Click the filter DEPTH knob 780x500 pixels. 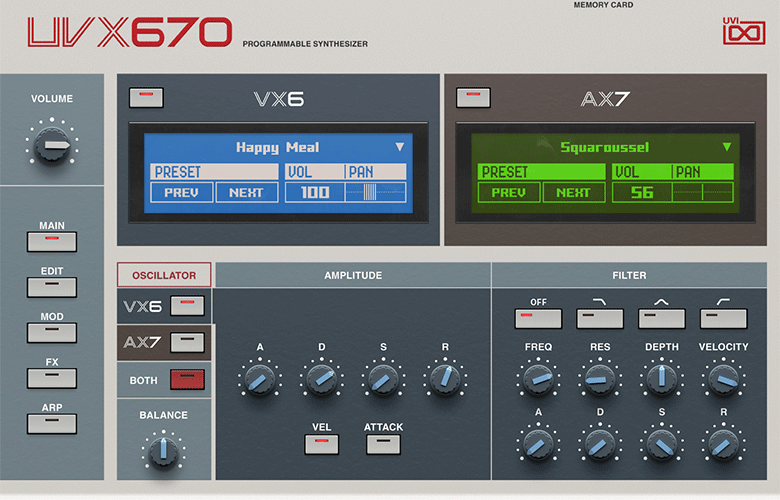[x=662, y=380]
